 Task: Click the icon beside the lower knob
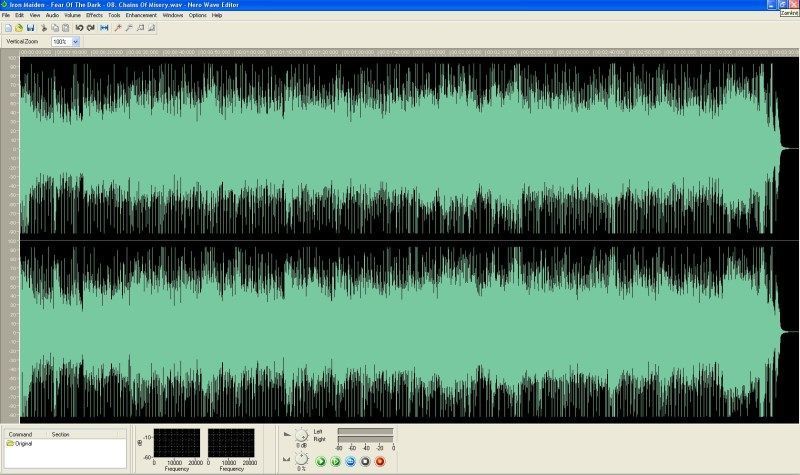coord(287,459)
